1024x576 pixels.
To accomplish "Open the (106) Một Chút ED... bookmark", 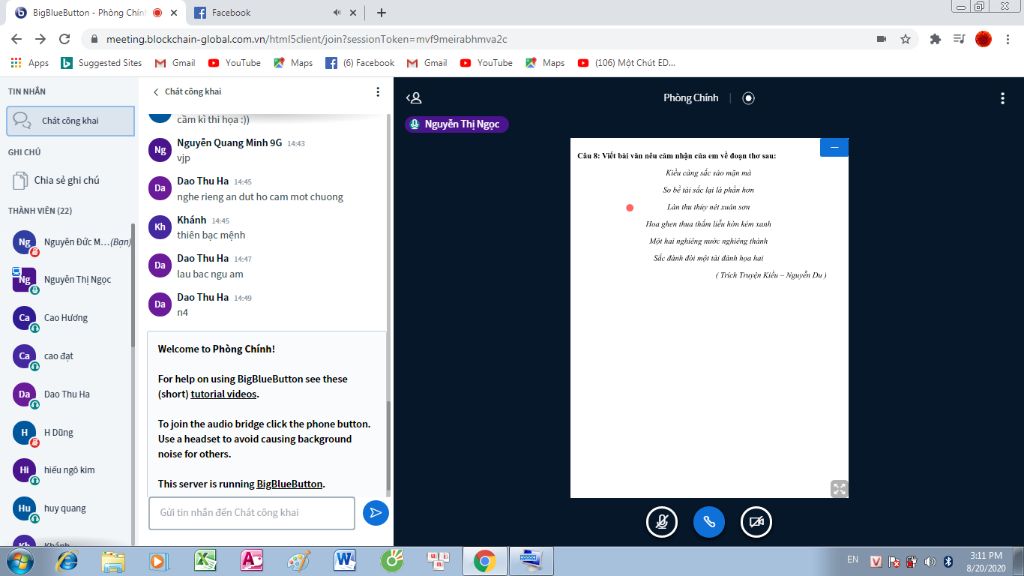I will (x=627, y=63).
